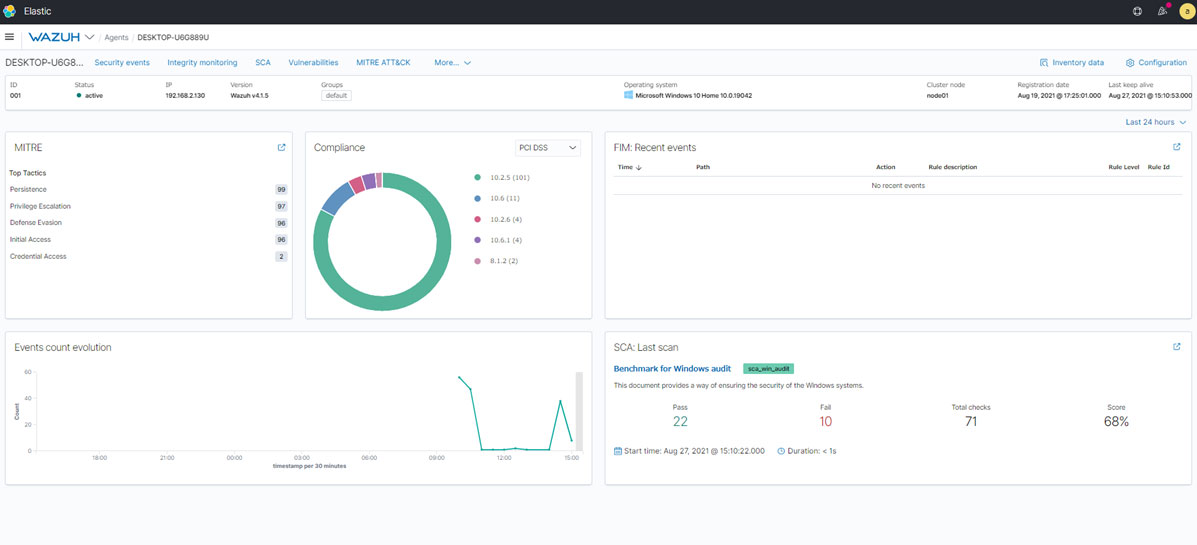Click the Persistence count badge 99

282,189
